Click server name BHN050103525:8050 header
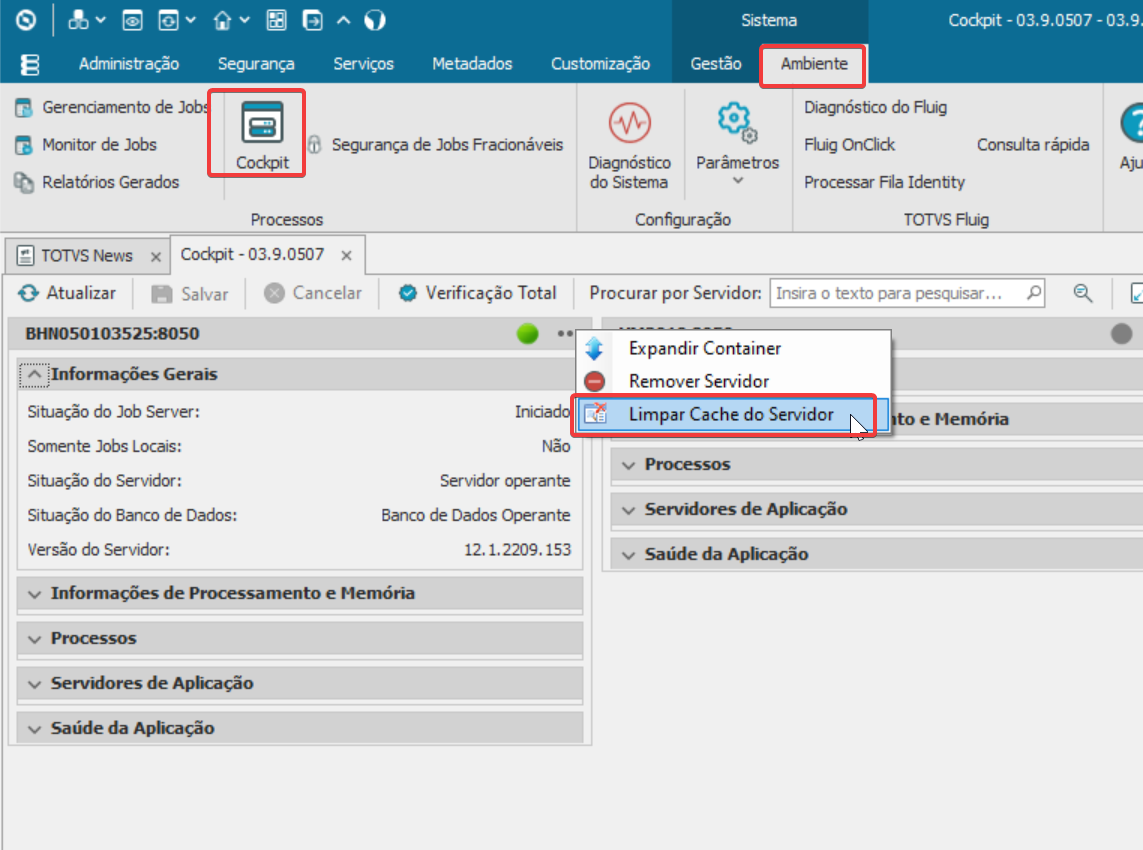 [112, 334]
